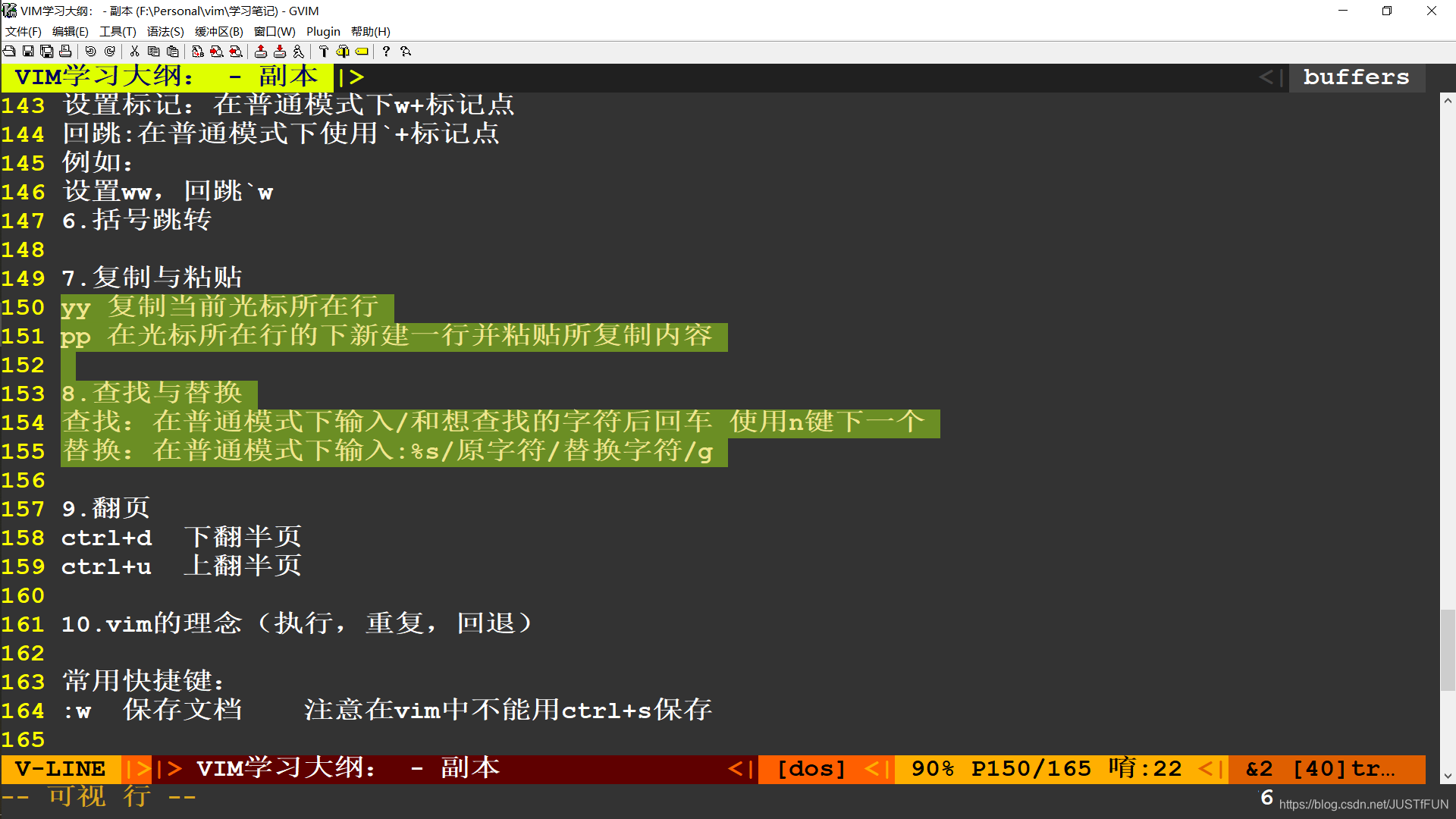Viewport: 1456px width, 819px height.
Task: Open the 缓冲区(B) menu
Action: pyautogui.click(x=218, y=32)
